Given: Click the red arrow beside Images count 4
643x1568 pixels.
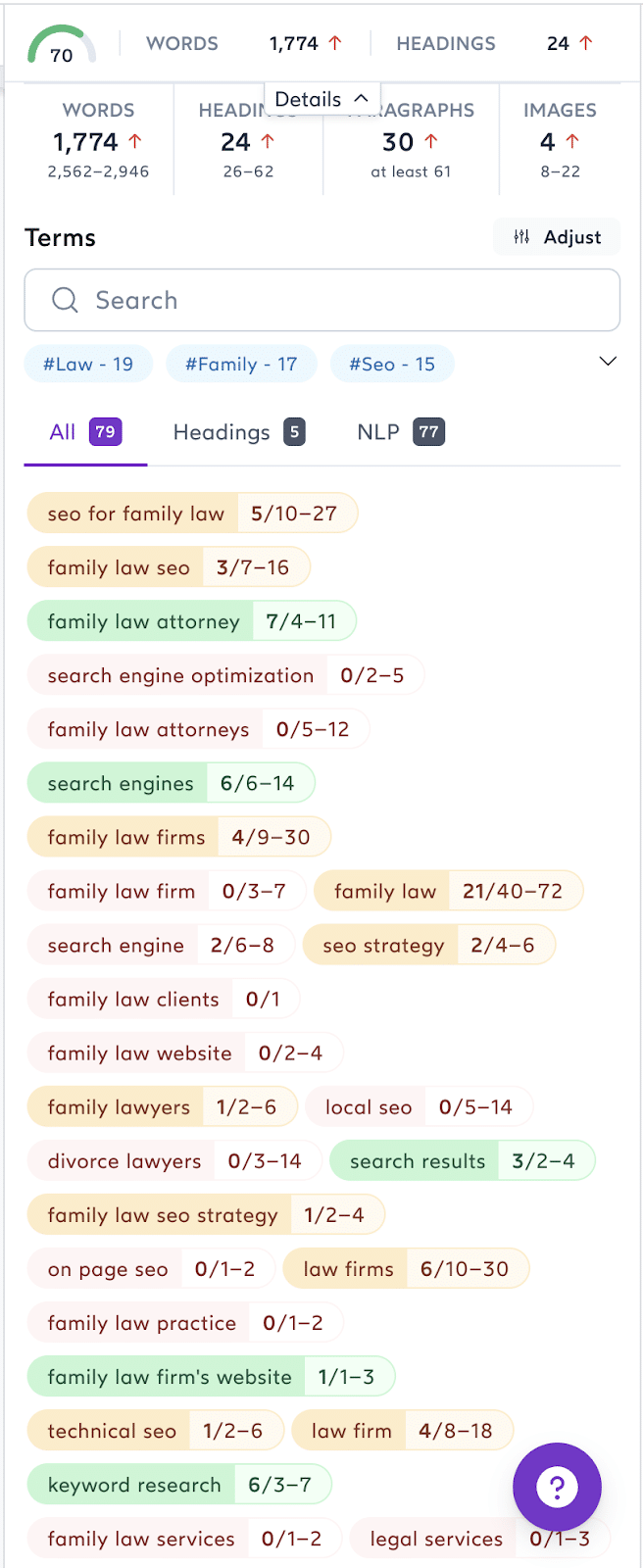Looking at the screenshot, I should [x=572, y=141].
